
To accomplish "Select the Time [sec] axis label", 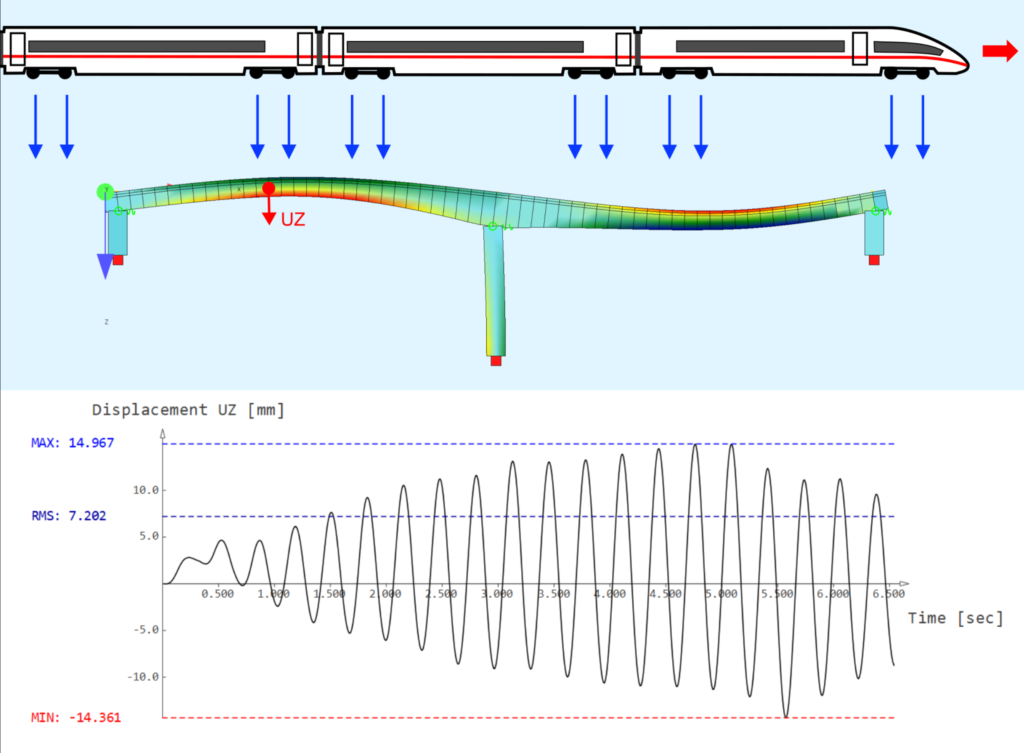I will 955,618.
